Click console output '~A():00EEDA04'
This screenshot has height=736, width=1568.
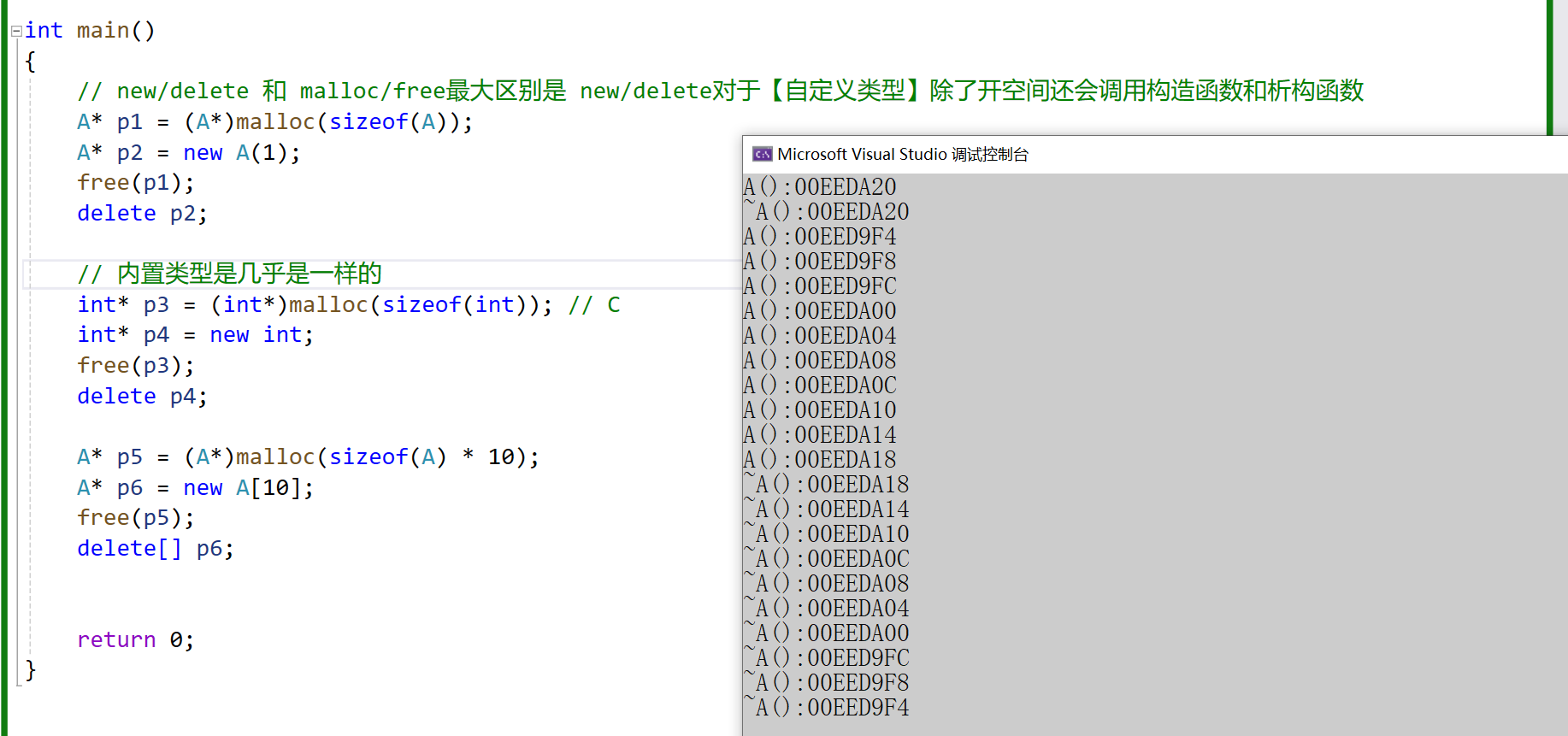(826, 609)
